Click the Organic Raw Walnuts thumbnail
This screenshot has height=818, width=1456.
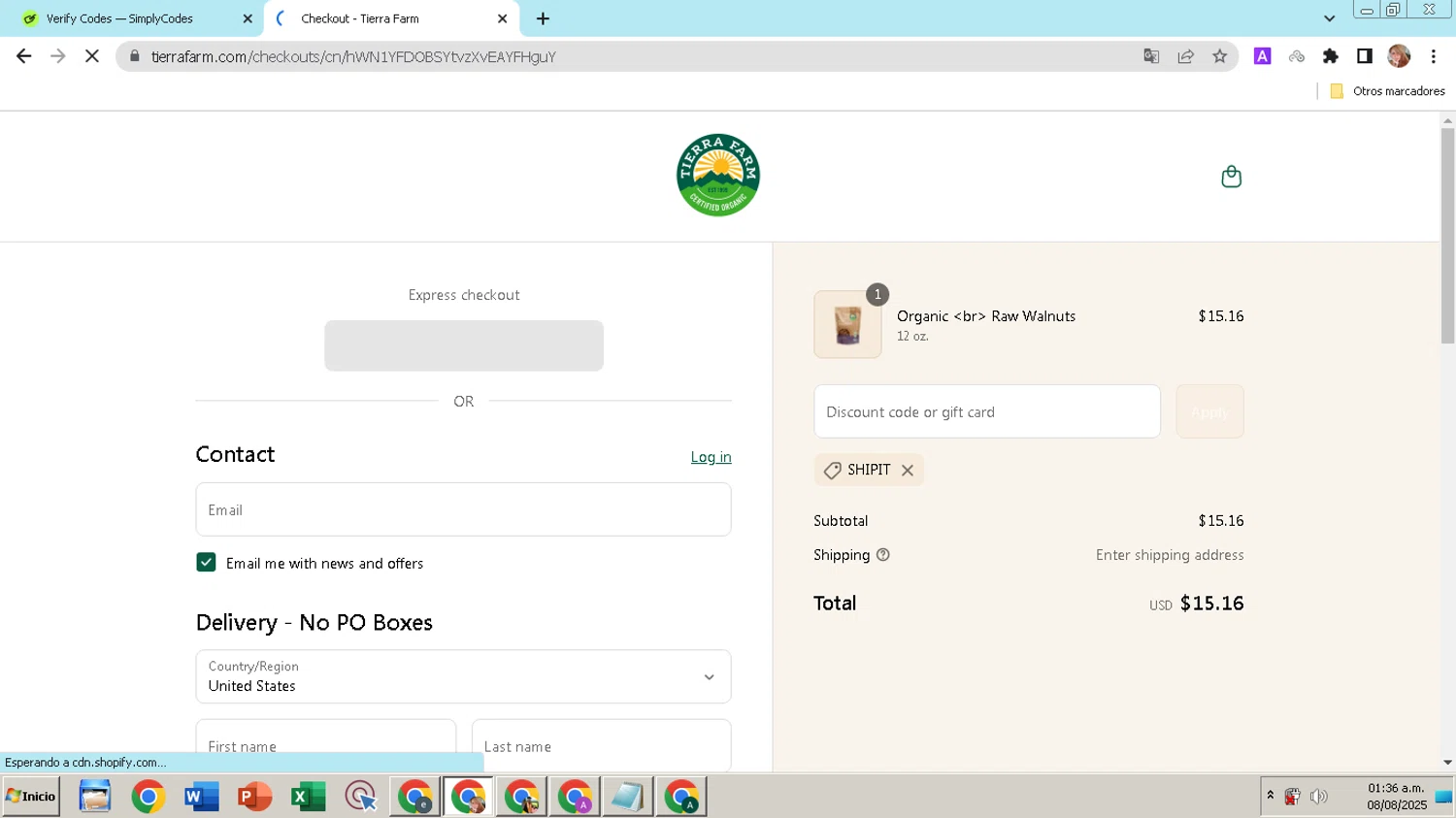(847, 325)
